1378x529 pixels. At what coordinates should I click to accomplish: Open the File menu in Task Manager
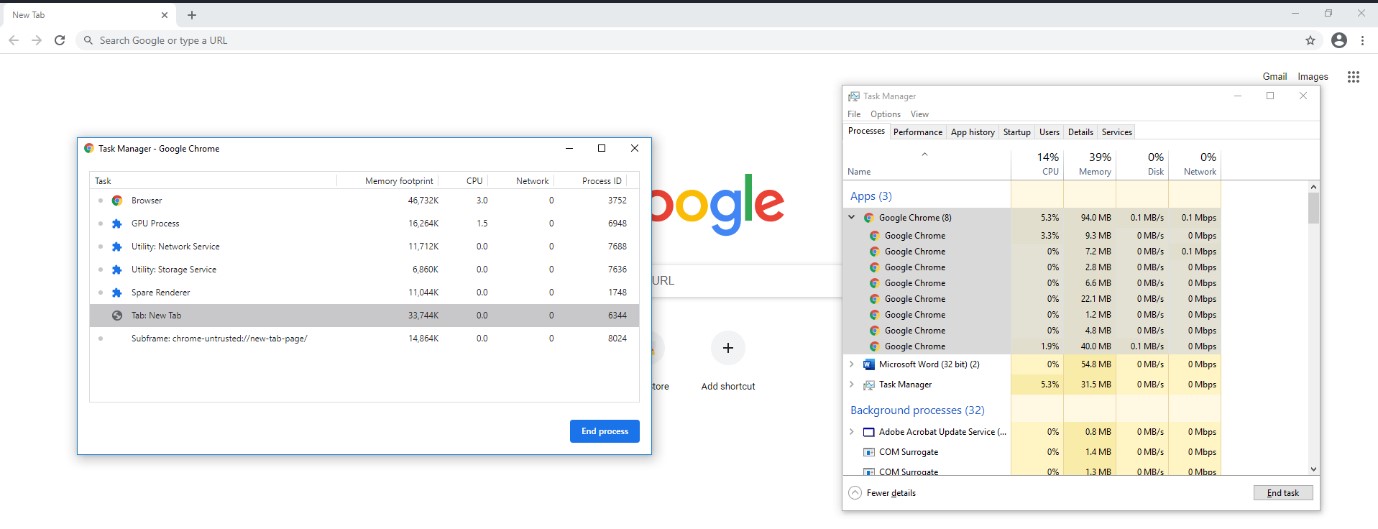coord(854,114)
